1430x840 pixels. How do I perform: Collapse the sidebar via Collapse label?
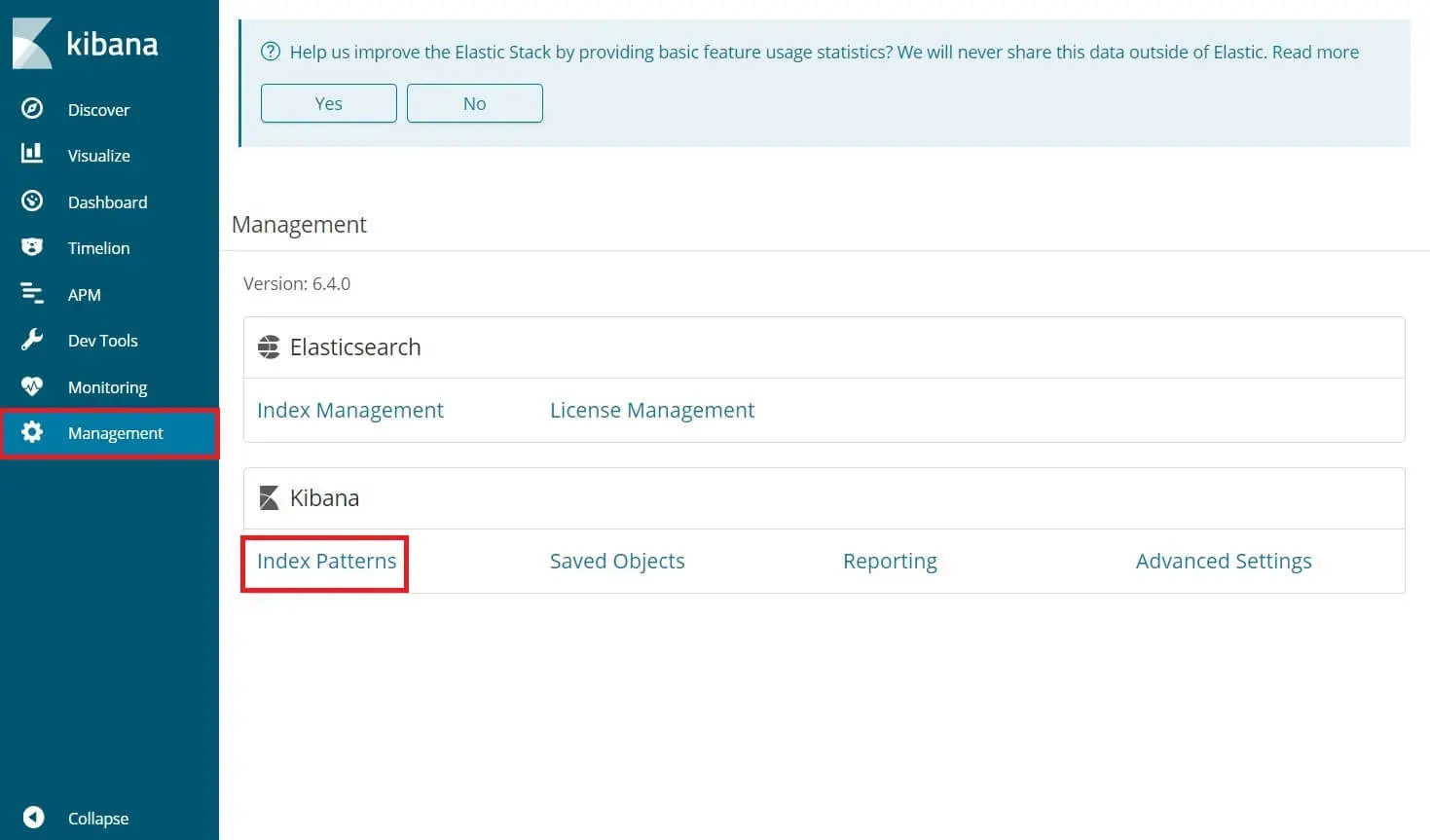[x=97, y=819]
